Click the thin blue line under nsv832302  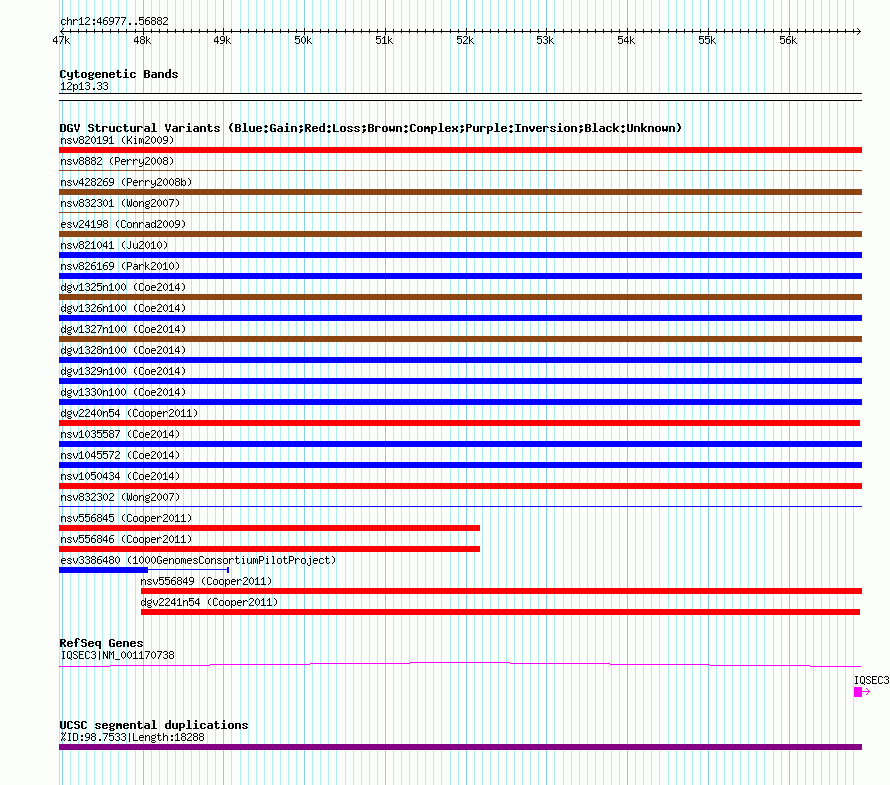pos(460,506)
